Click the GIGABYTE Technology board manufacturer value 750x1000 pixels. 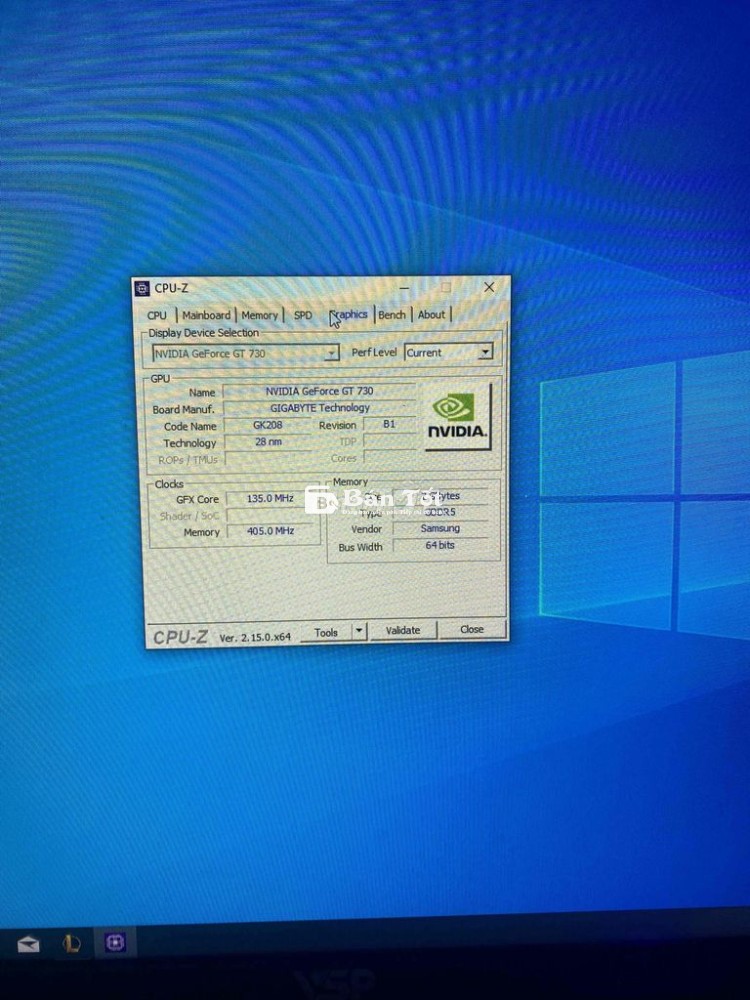point(320,408)
